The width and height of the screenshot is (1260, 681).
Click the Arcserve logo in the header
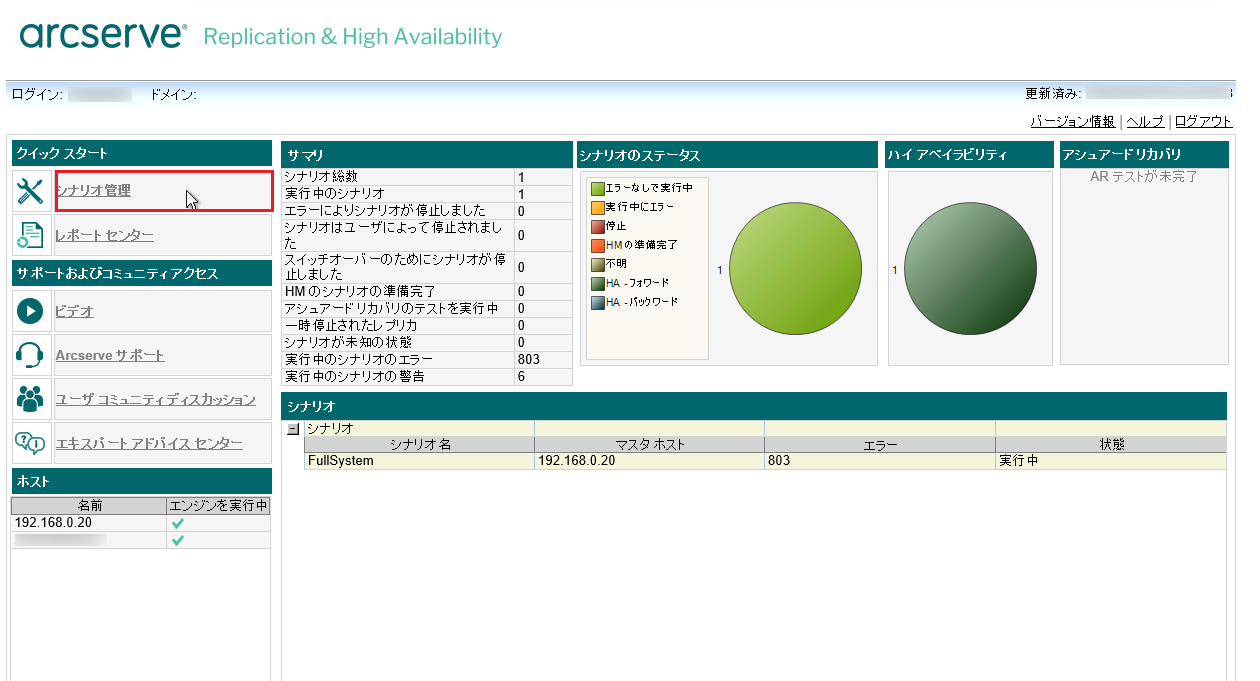pyautogui.click(x=103, y=36)
